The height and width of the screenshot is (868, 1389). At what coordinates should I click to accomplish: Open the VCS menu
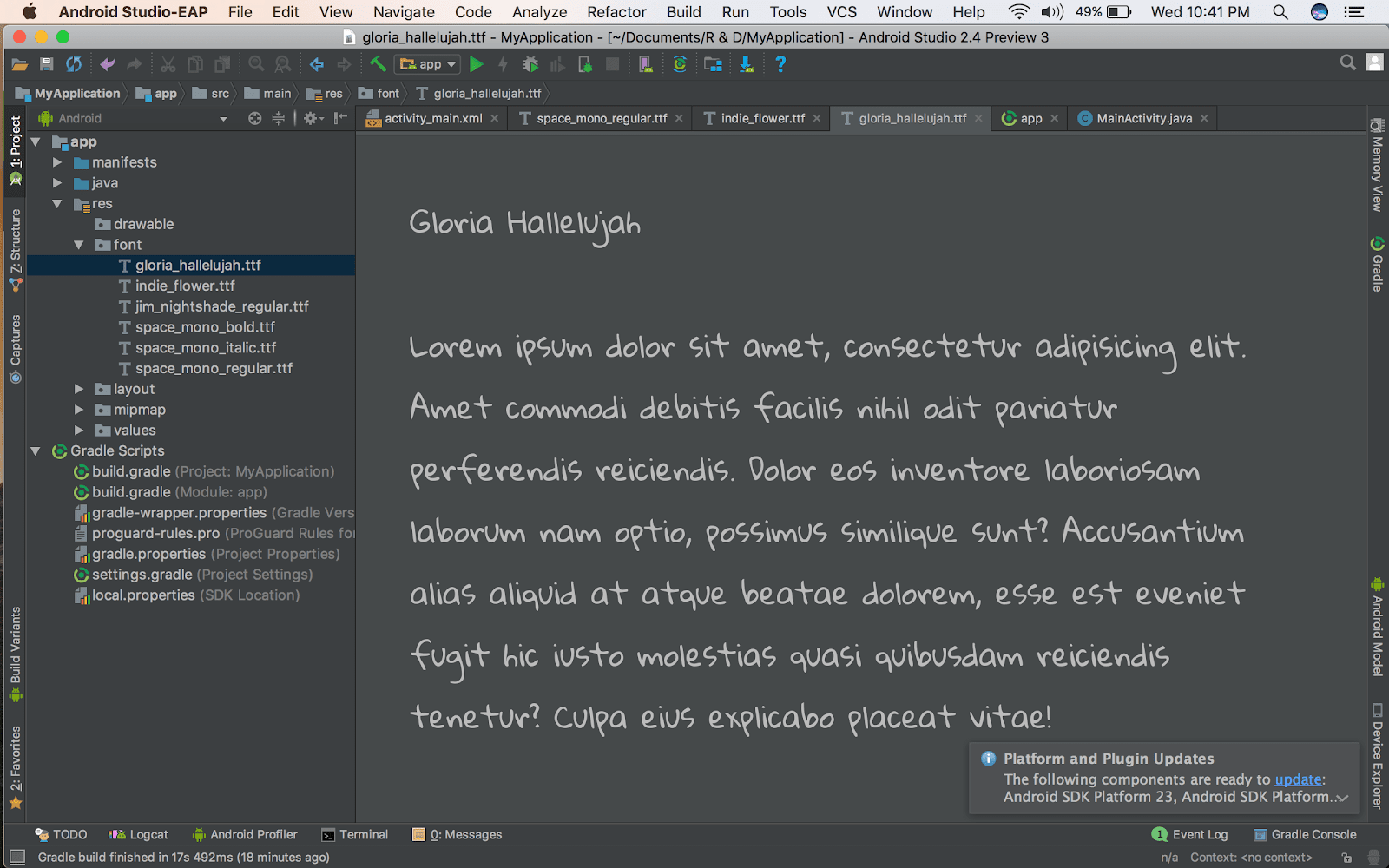841,12
